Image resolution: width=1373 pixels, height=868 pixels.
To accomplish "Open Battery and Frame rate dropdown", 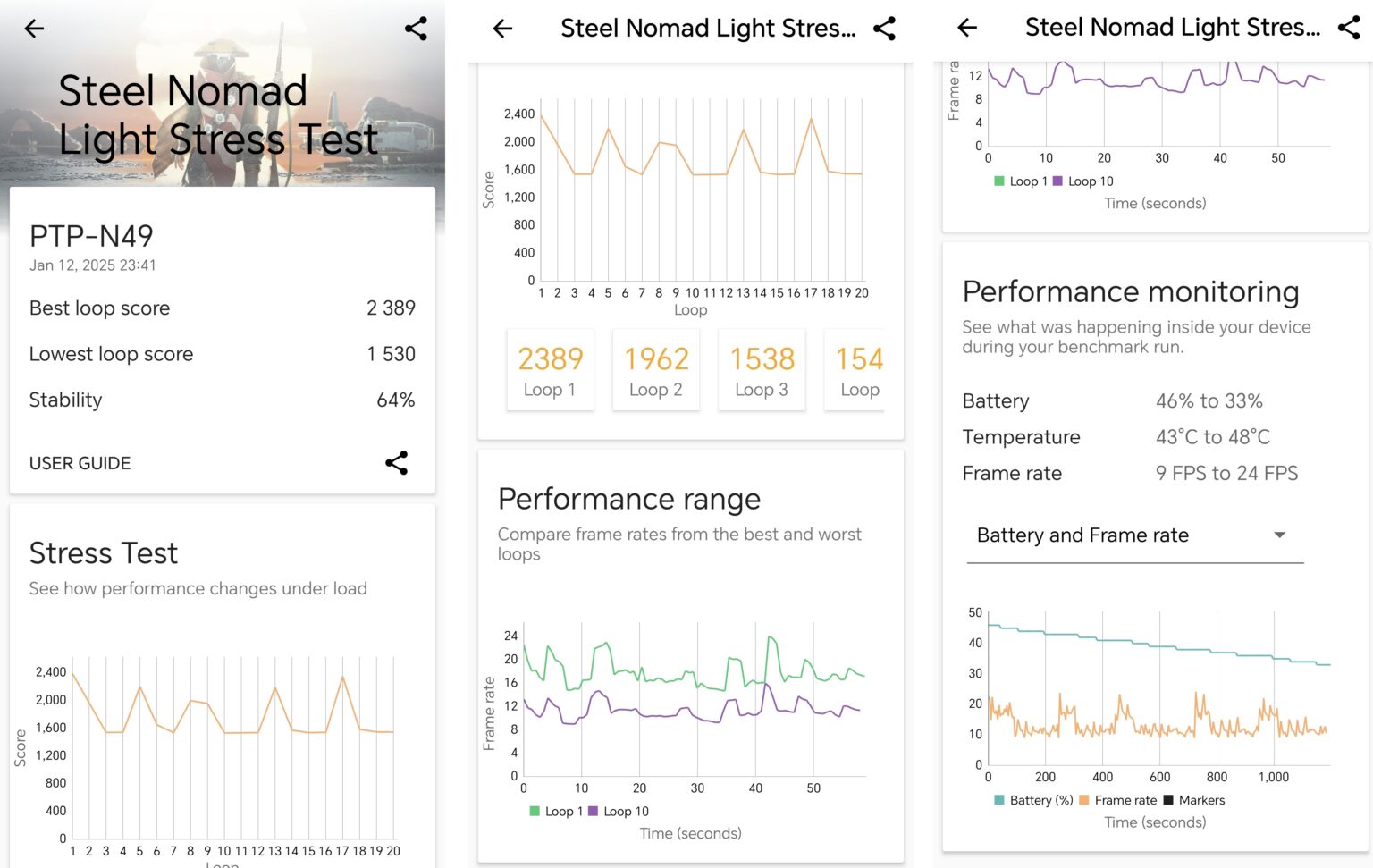I will [1135, 535].
